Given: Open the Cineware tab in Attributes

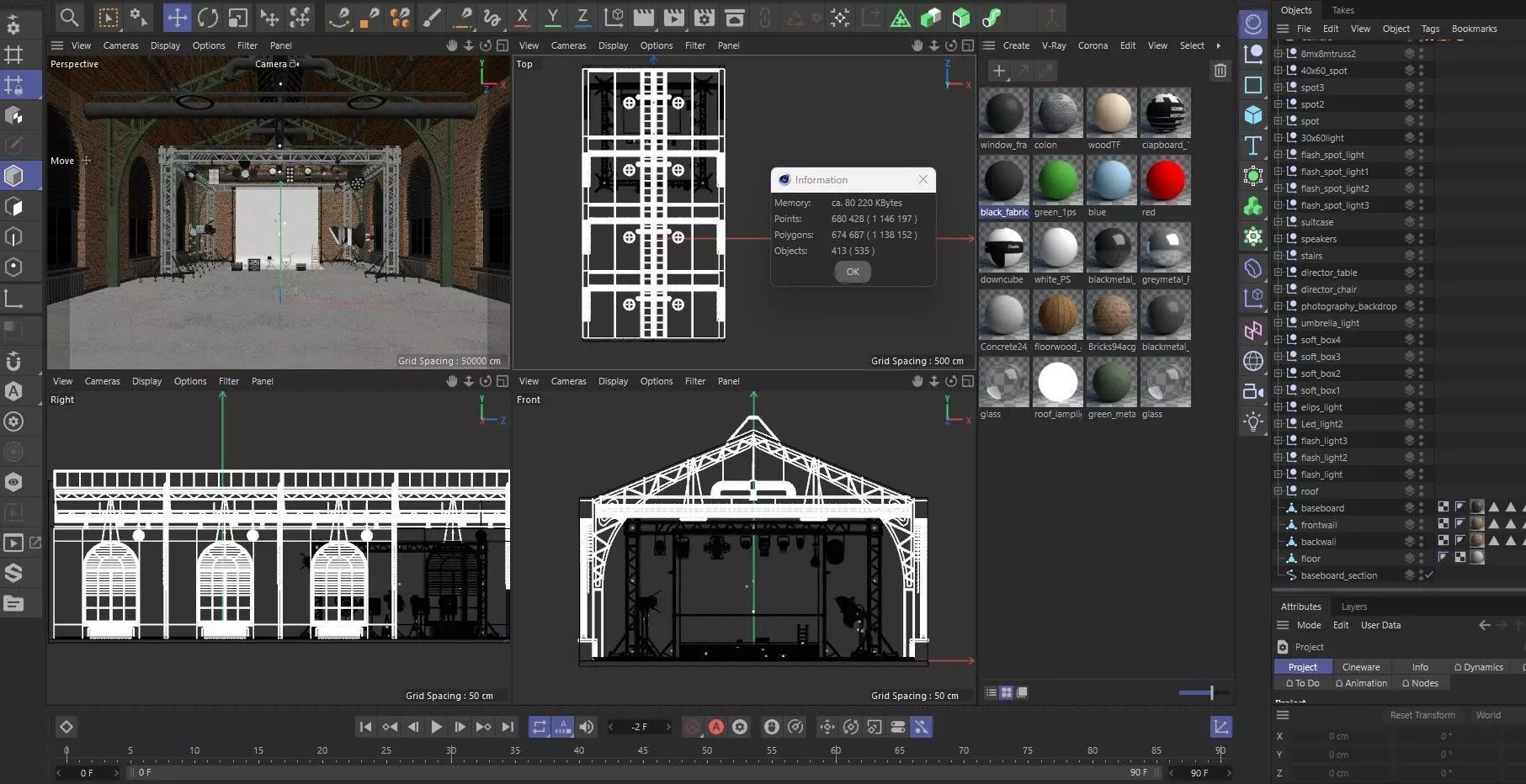Looking at the screenshot, I should pyautogui.click(x=1361, y=667).
